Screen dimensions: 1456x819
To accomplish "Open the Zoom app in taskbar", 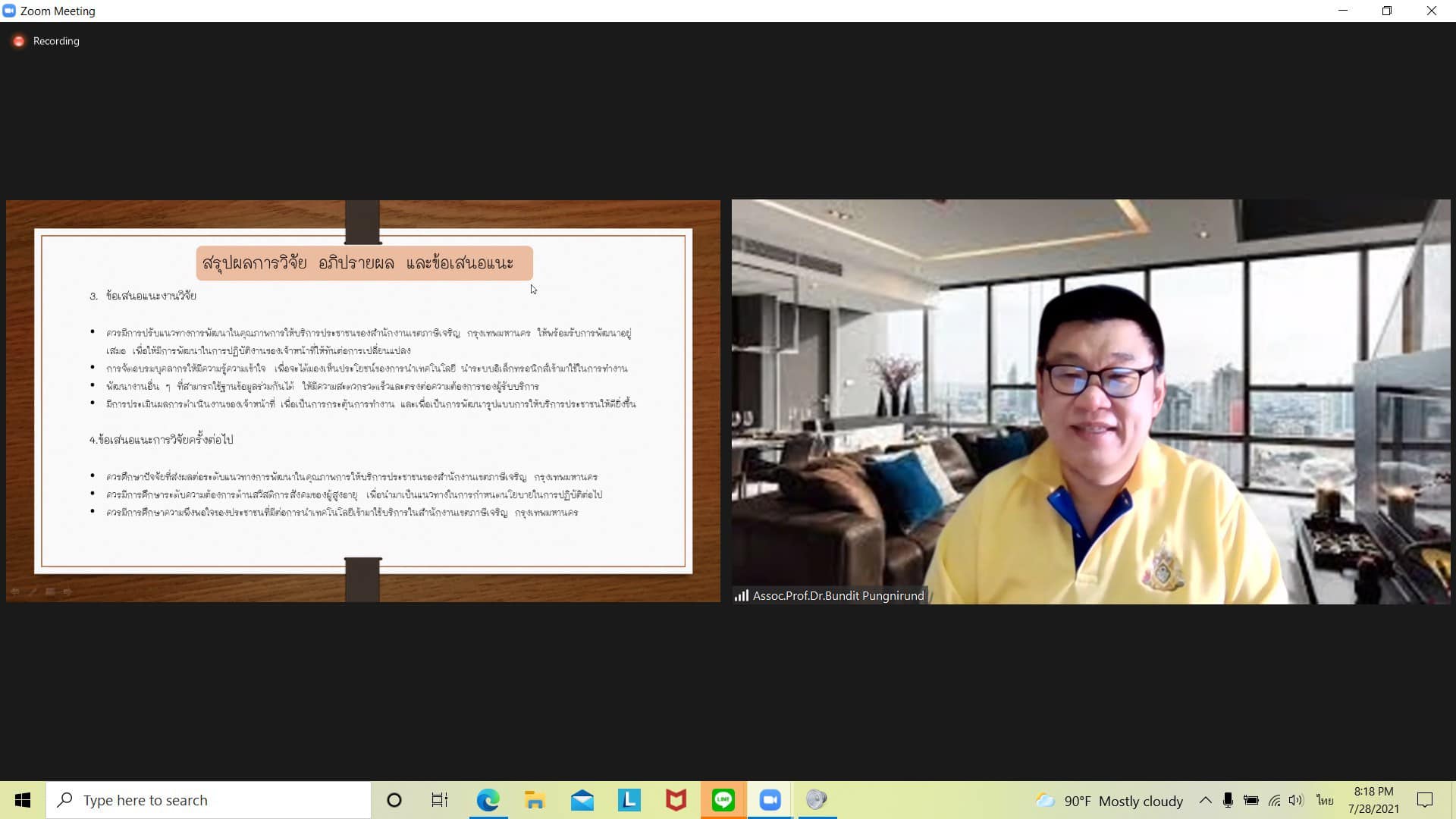I will (770, 800).
